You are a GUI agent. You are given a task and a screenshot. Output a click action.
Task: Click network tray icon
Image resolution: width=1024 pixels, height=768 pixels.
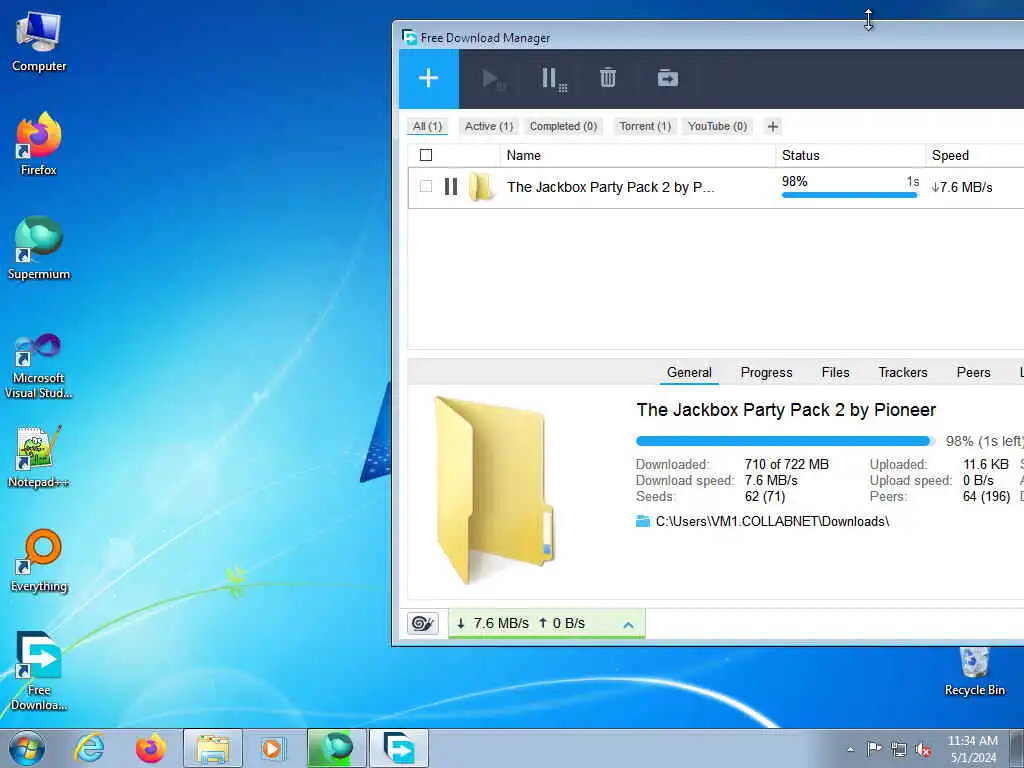pos(899,749)
